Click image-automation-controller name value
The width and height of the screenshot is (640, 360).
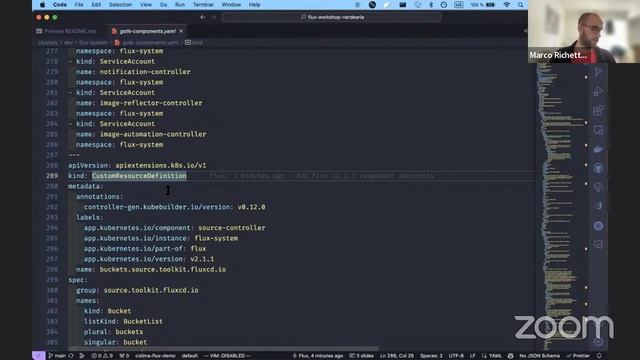pyautogui.click(x=153, y=134)
